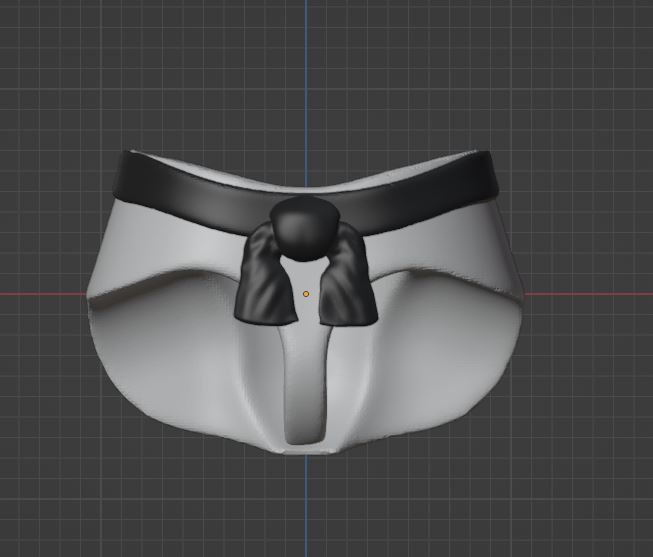The height and width of the screenshot is (557, 653).
Task: Click the narrow center strap below the knot
Action: point(304,385)
